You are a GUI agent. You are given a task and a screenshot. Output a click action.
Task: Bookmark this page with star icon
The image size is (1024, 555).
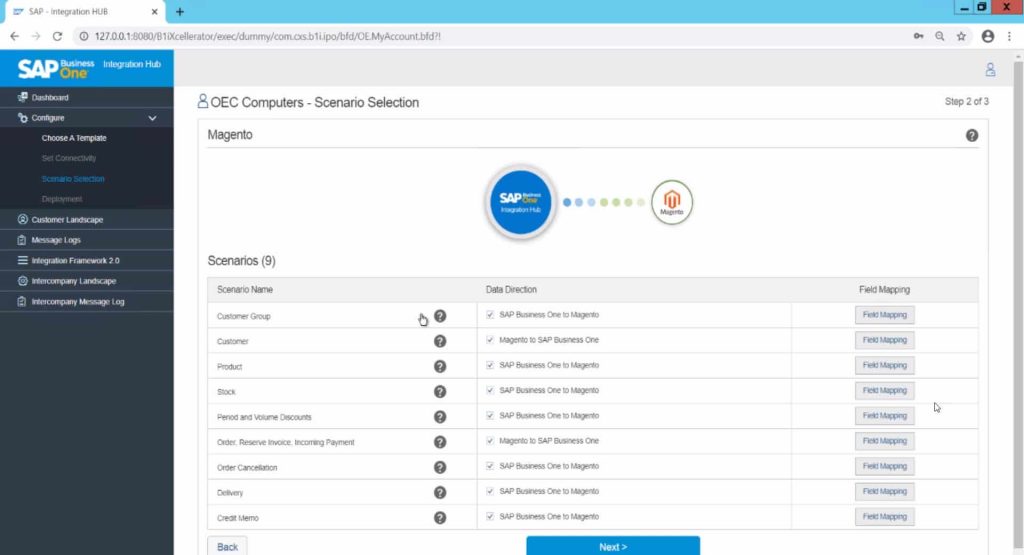point(961,37)
